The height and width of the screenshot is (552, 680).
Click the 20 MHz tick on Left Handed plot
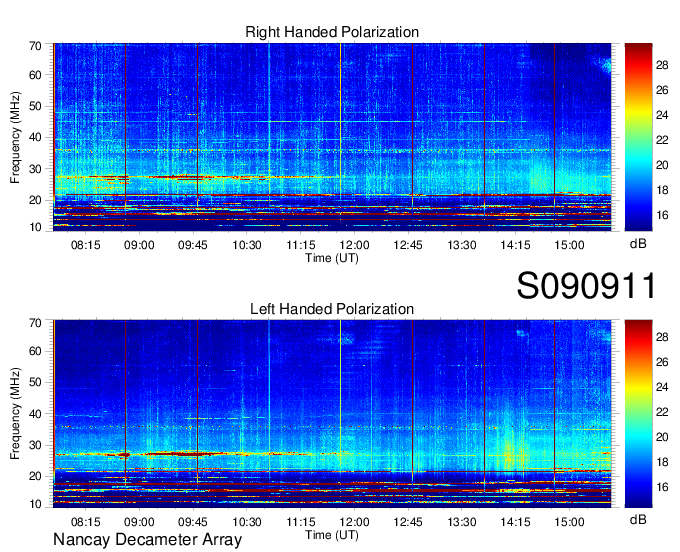[35, 477]
